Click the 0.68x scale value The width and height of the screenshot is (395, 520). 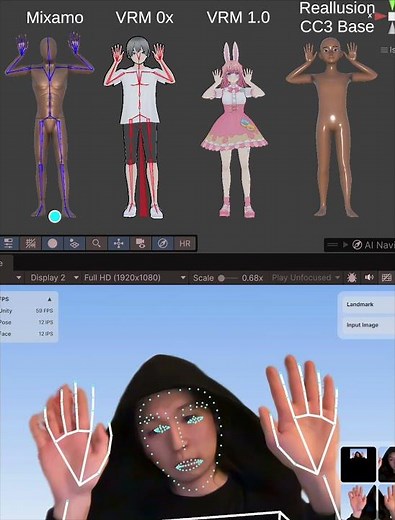[252, 278]
